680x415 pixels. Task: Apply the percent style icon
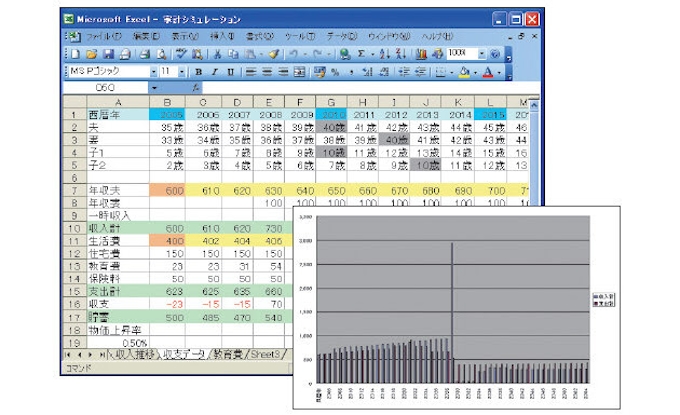click(334, 72)
